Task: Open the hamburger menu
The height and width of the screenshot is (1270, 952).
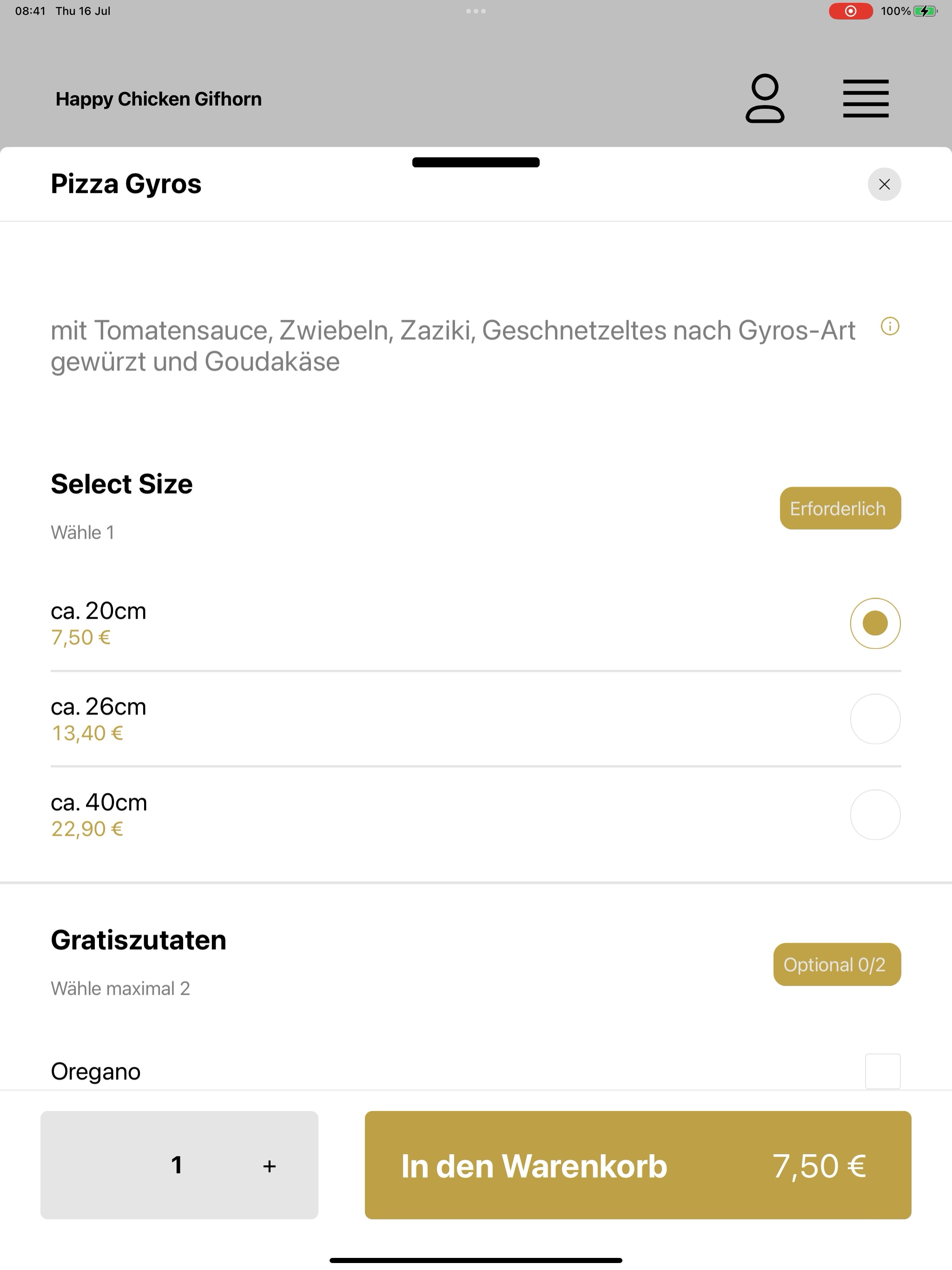Action: (865, 99)
